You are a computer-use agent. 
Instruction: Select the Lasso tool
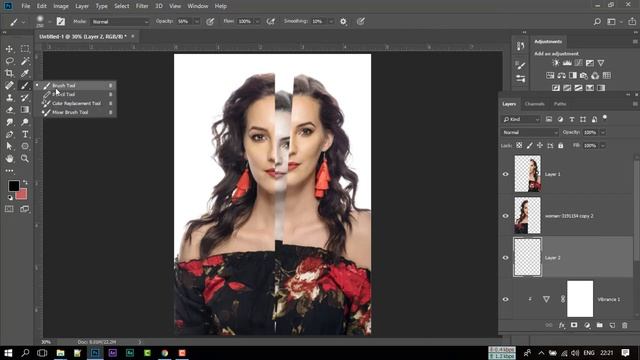(9, 61)
